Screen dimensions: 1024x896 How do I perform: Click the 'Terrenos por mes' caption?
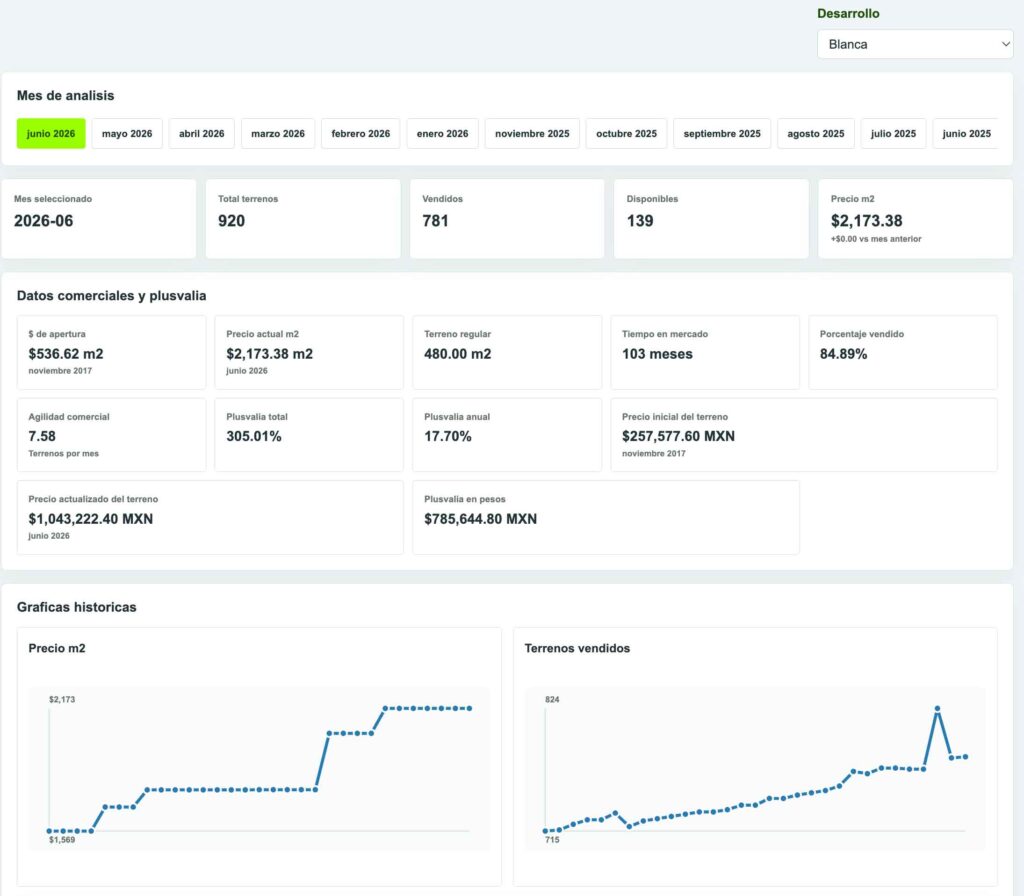[x=63, y=453]
